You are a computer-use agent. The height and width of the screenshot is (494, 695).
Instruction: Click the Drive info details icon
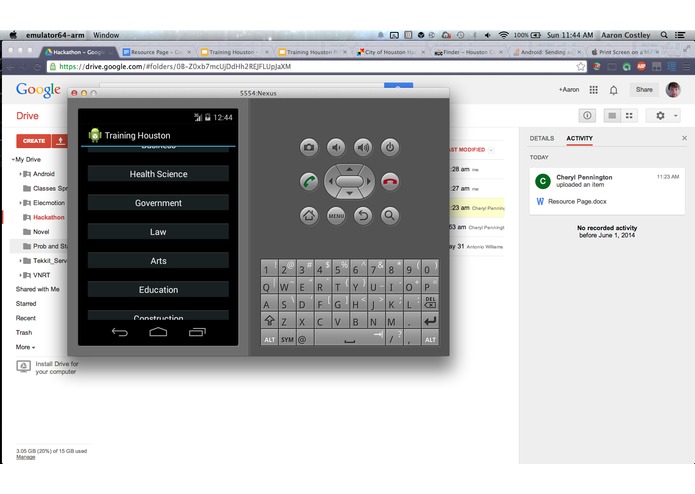point(587,116)
